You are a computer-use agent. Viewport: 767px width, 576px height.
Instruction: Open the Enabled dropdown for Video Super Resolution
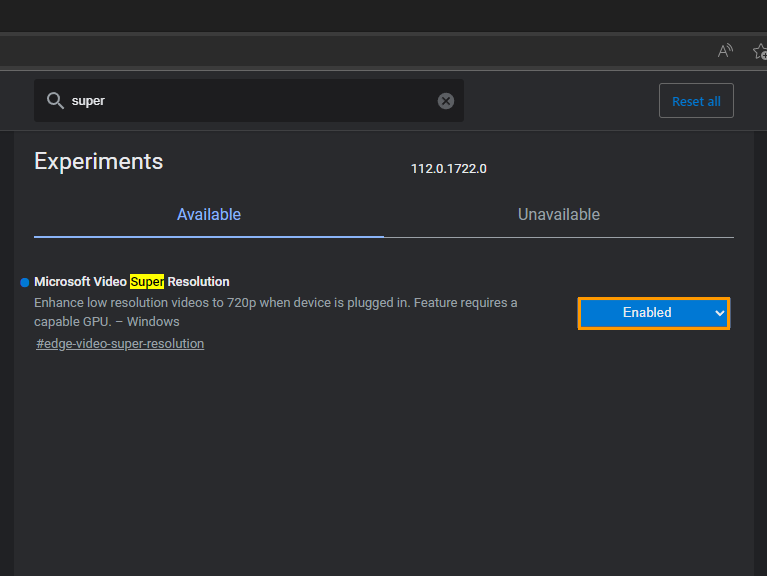coord(653,313)
